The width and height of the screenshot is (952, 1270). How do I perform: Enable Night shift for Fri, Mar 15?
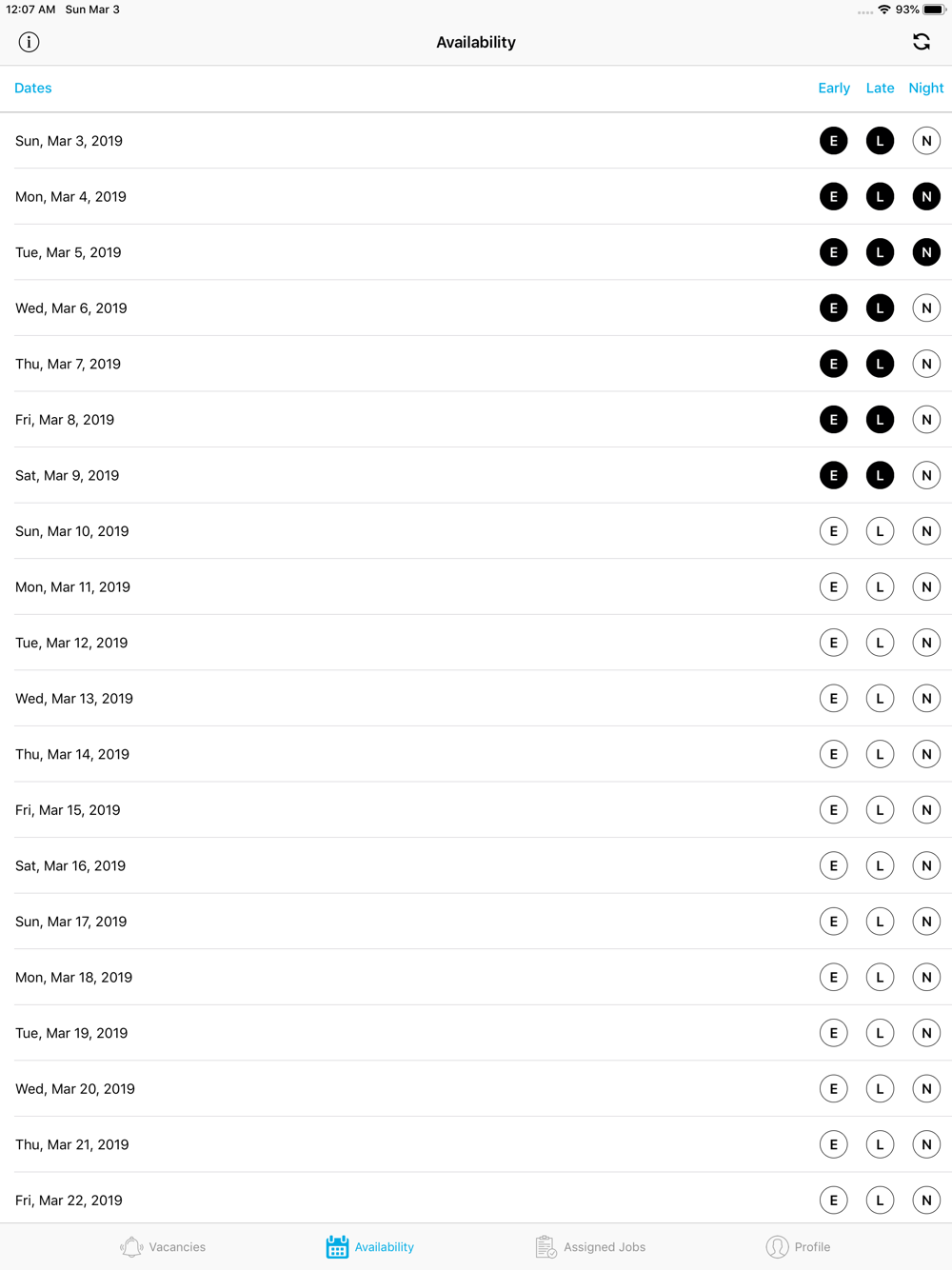pos(926,810)
